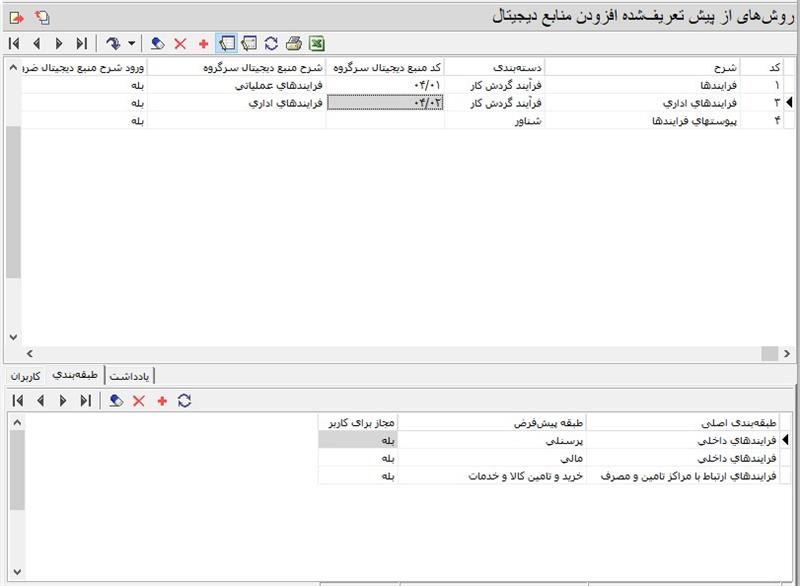This screenshot has width=800, height=586.
Task: Open dropdown arrow next to the blue curved arrow
Action: [x=132, y=44]
